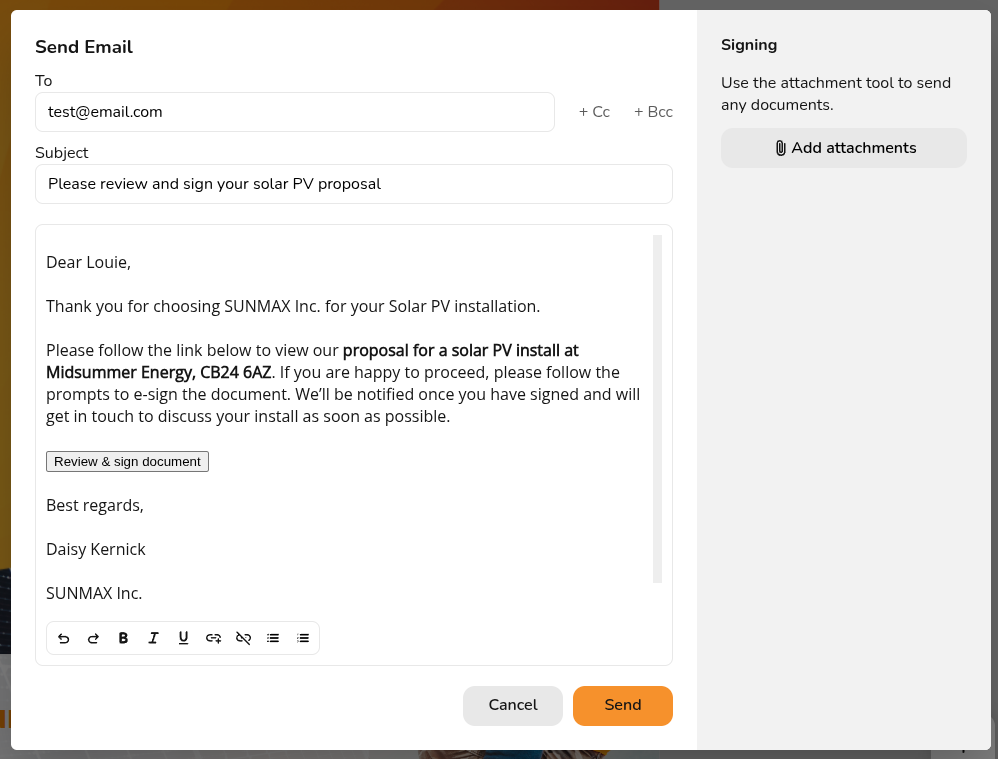
Task: Add a Cc recipient
Action: 594,112
